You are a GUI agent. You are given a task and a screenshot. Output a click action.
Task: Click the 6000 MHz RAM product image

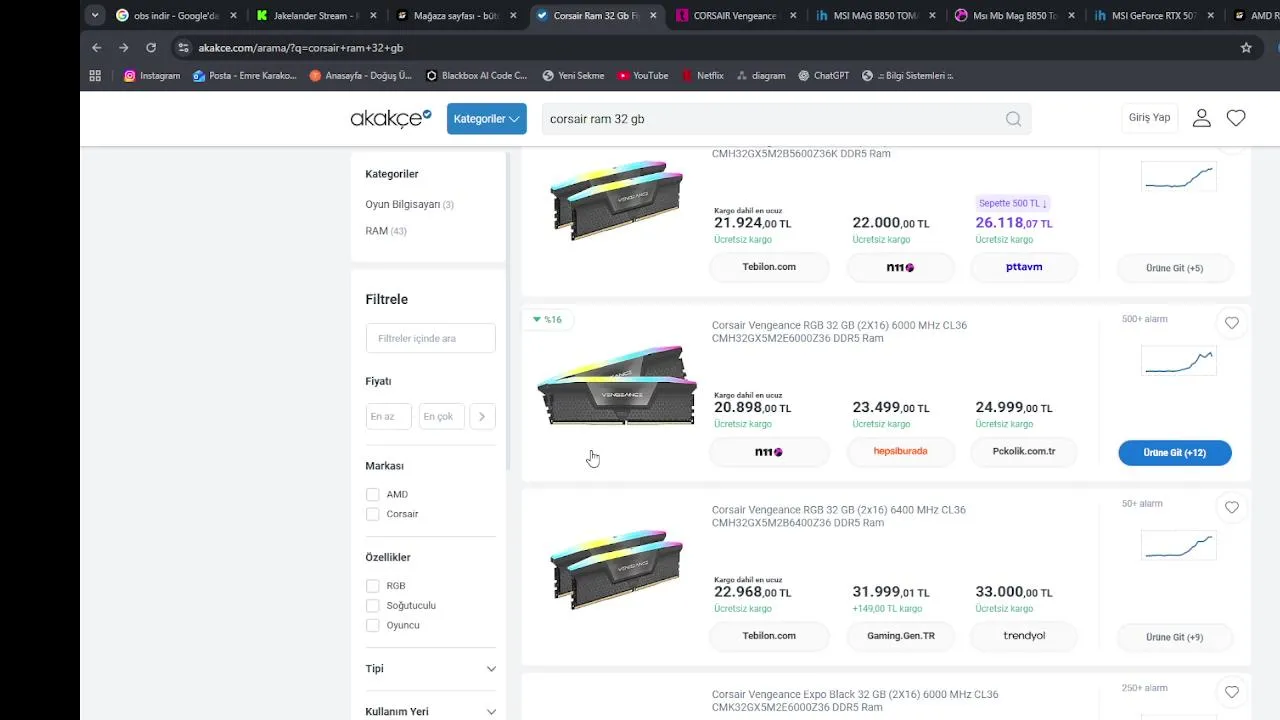pyautogui.click(x=617, y=386)
